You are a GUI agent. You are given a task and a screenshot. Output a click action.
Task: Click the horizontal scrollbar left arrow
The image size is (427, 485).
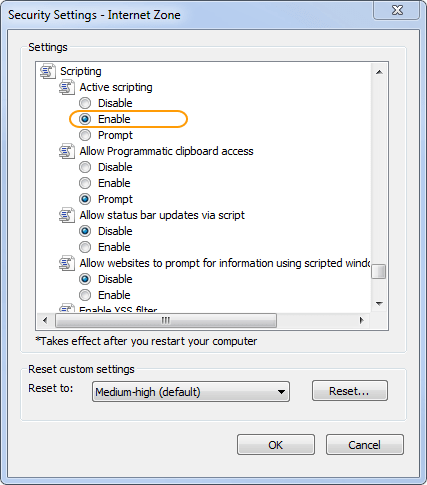pyautogui.click(x=45, y=320)
